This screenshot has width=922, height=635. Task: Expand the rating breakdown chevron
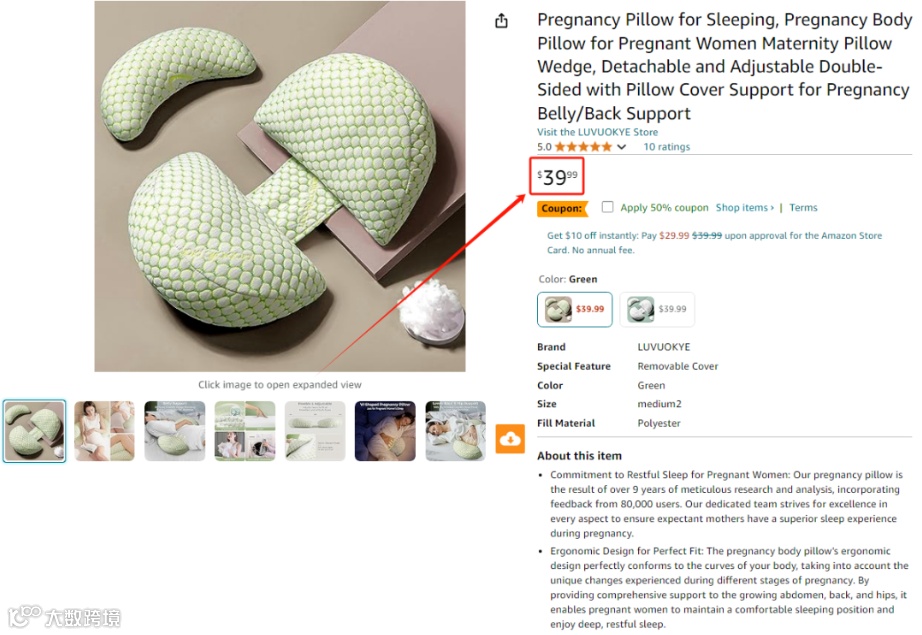(622, 147)
